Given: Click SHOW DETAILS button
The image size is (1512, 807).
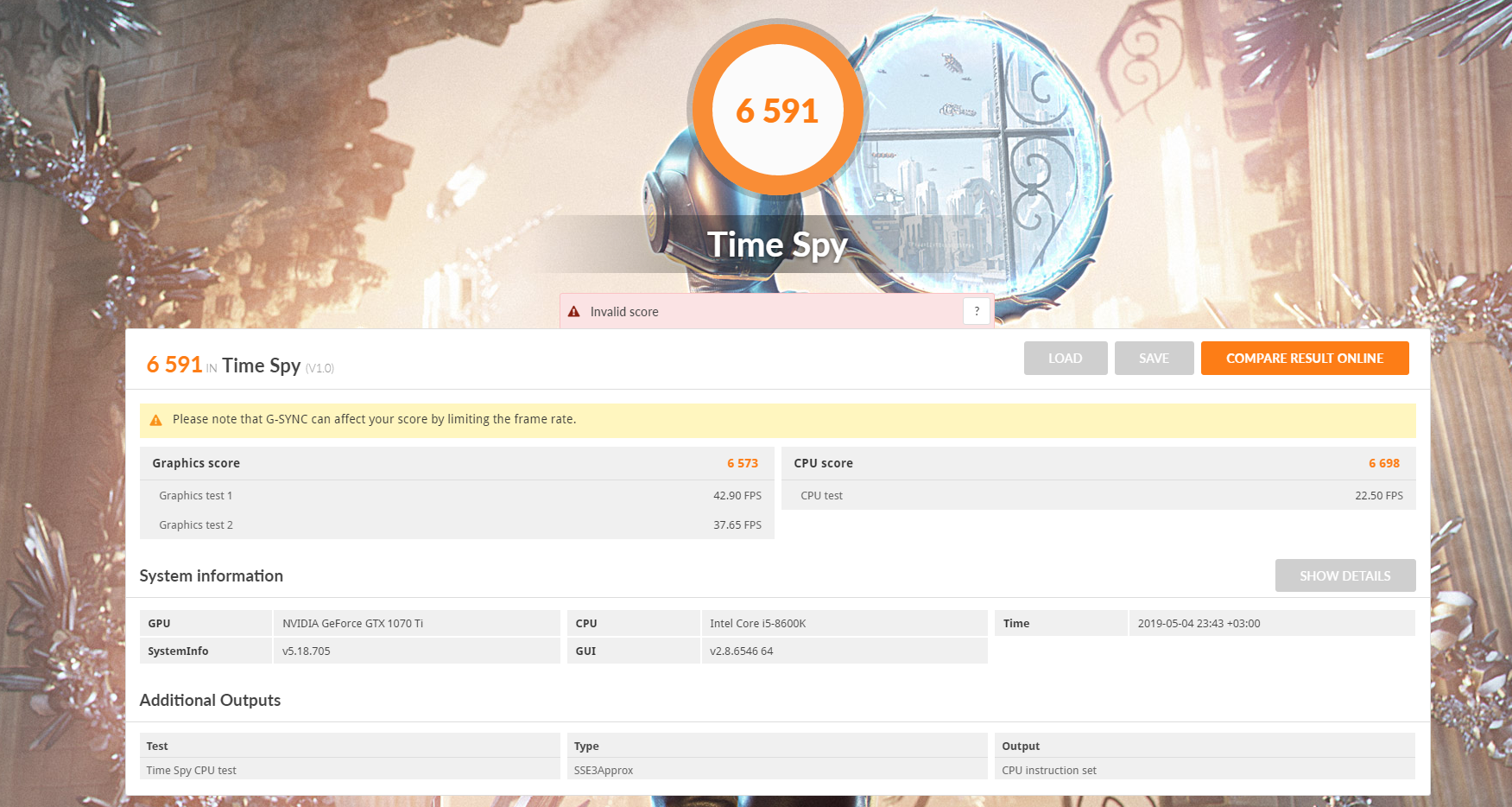Looking at the screenshot, I should pos(1345,575).
